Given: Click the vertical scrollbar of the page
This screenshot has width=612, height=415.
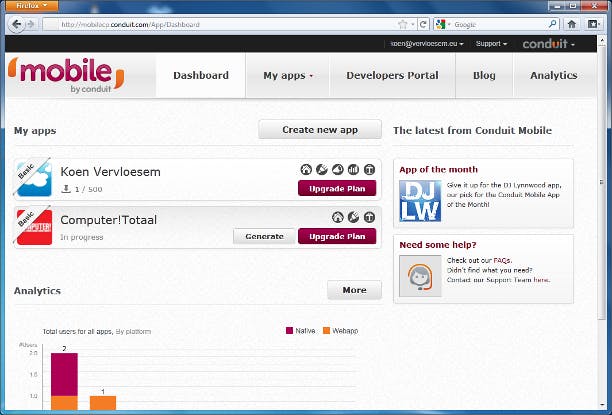Looking at the screenshot, I should click(x=601, y=183).
